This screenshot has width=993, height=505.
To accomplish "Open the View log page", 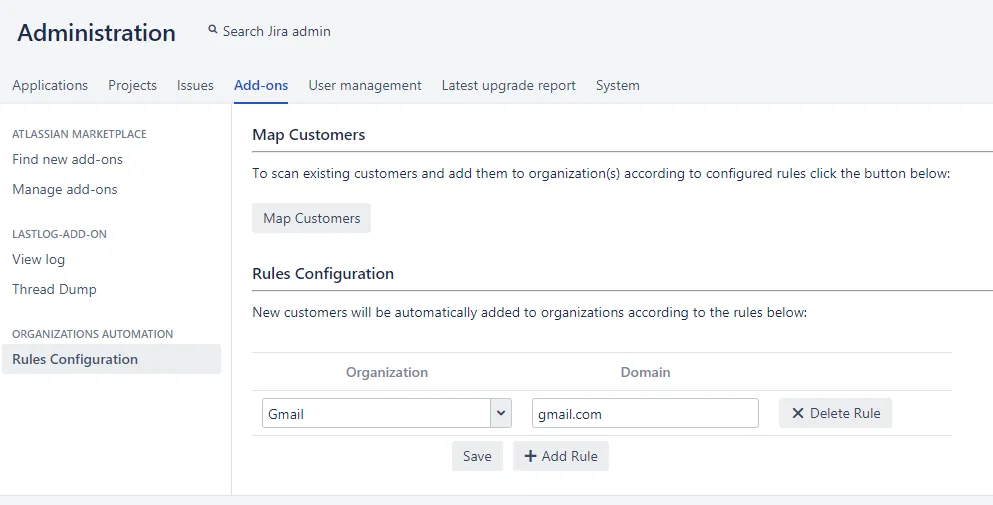I will 38,259.
